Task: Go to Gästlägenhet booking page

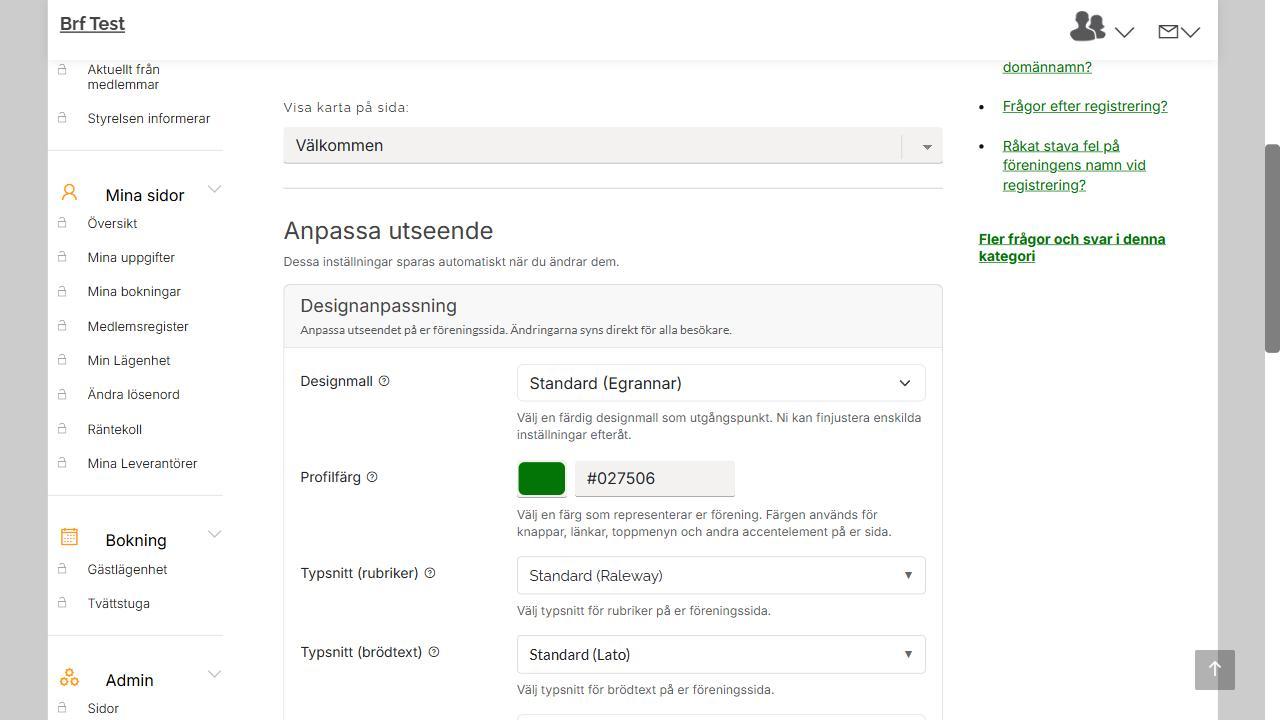Action: click(x=127, y=569)
